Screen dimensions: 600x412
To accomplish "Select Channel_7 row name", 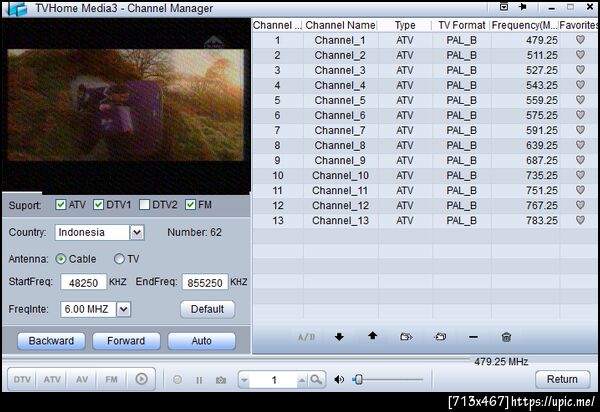I will click(340, 130).
